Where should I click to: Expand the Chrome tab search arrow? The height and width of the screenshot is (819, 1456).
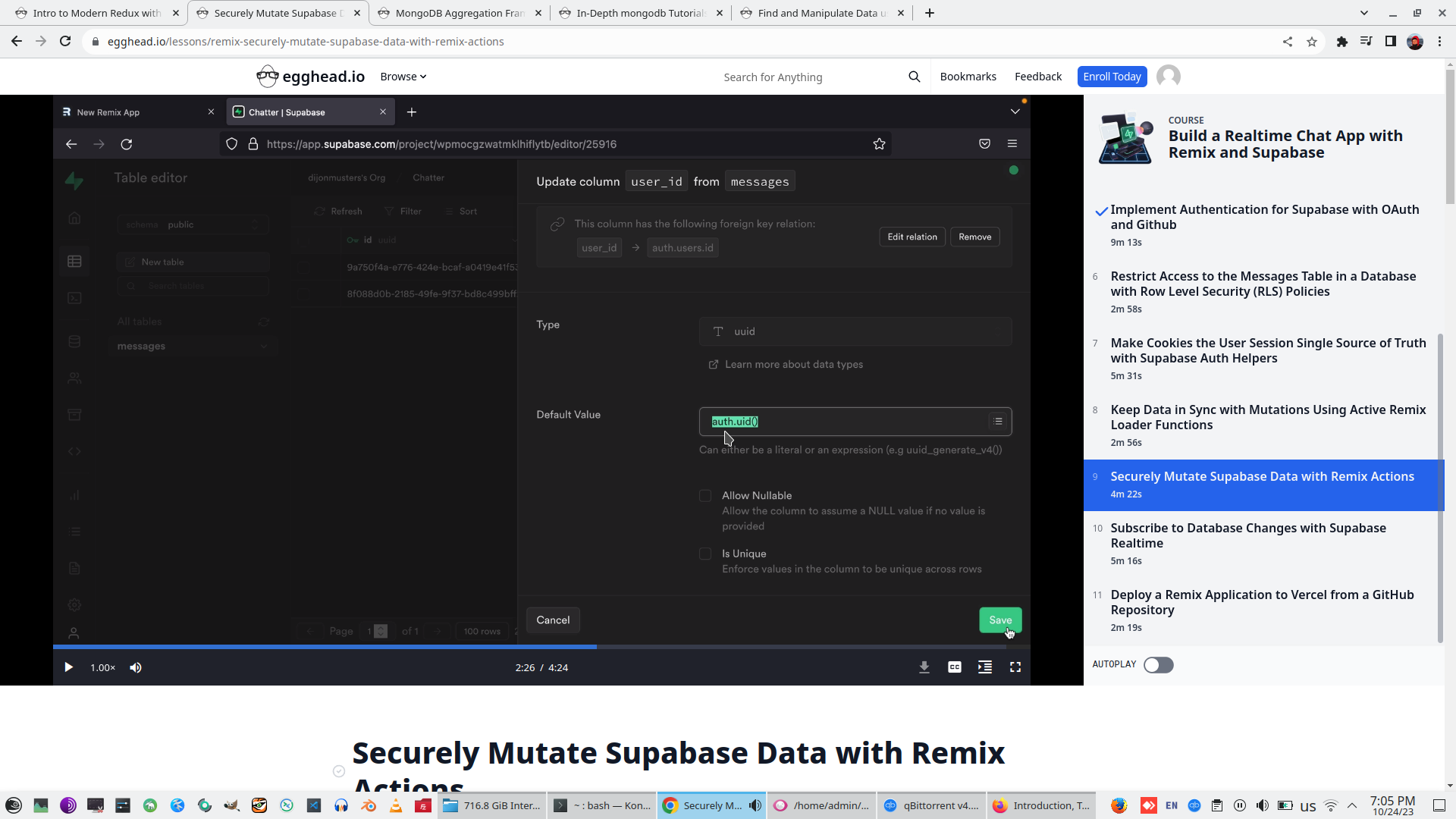click(x=1363, y=13)
